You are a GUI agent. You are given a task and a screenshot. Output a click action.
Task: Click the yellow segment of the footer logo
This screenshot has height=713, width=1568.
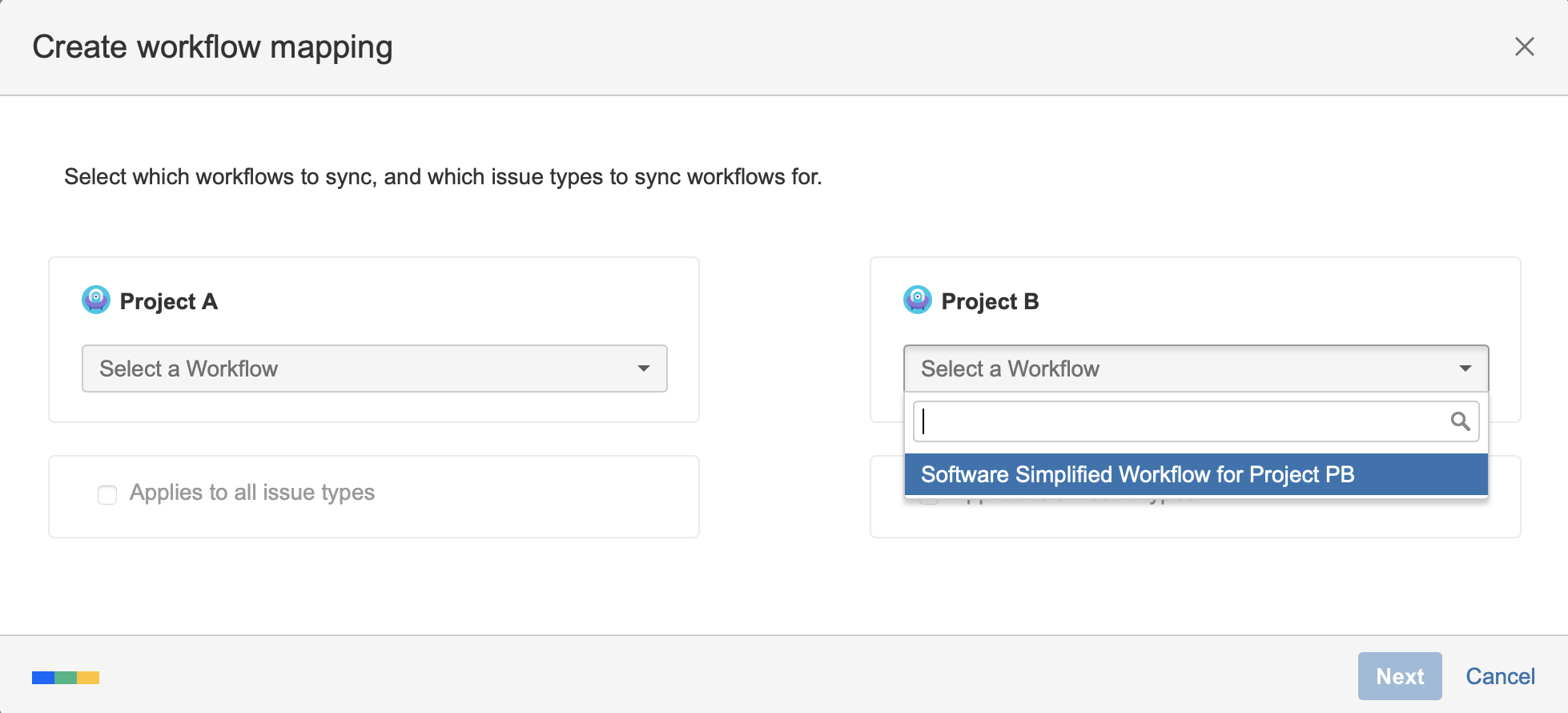pyautogui.click(x=89, y=678)
